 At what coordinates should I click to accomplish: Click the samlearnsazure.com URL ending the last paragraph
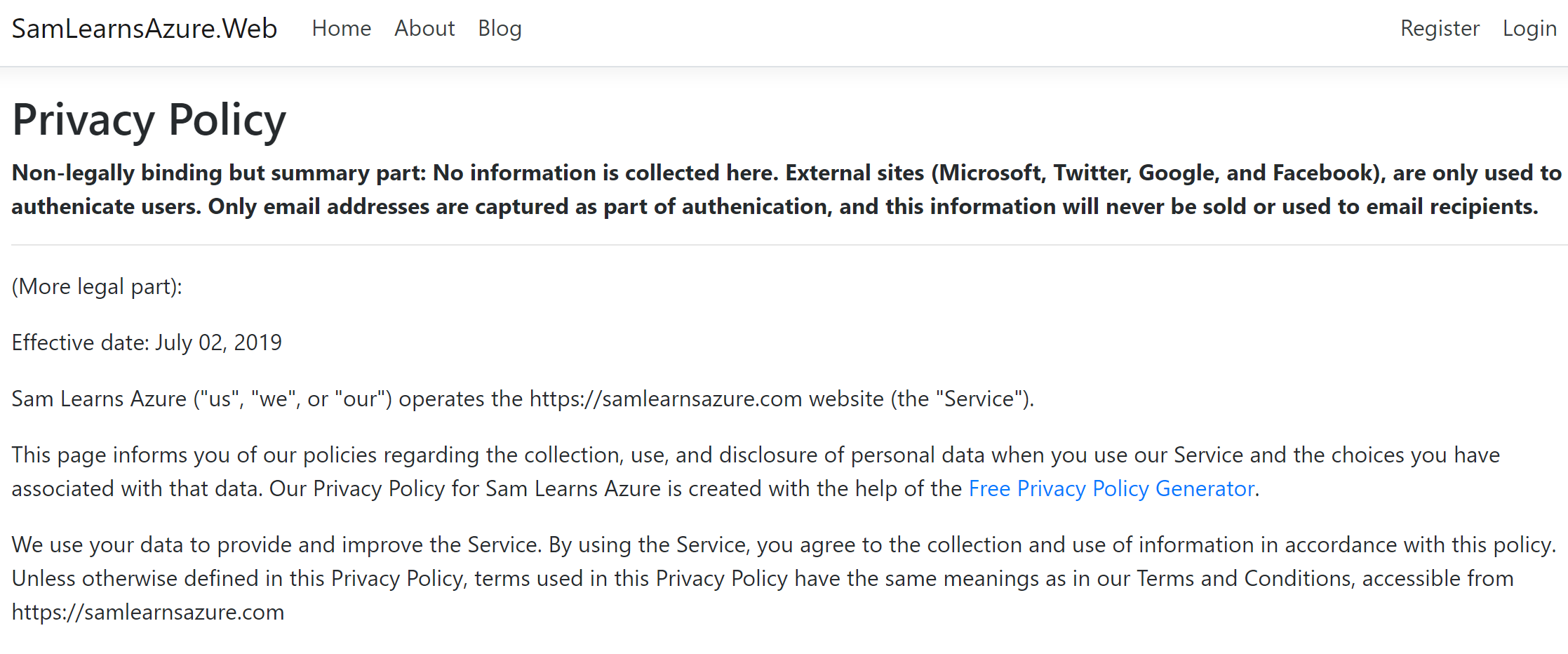tap(148, 612)
